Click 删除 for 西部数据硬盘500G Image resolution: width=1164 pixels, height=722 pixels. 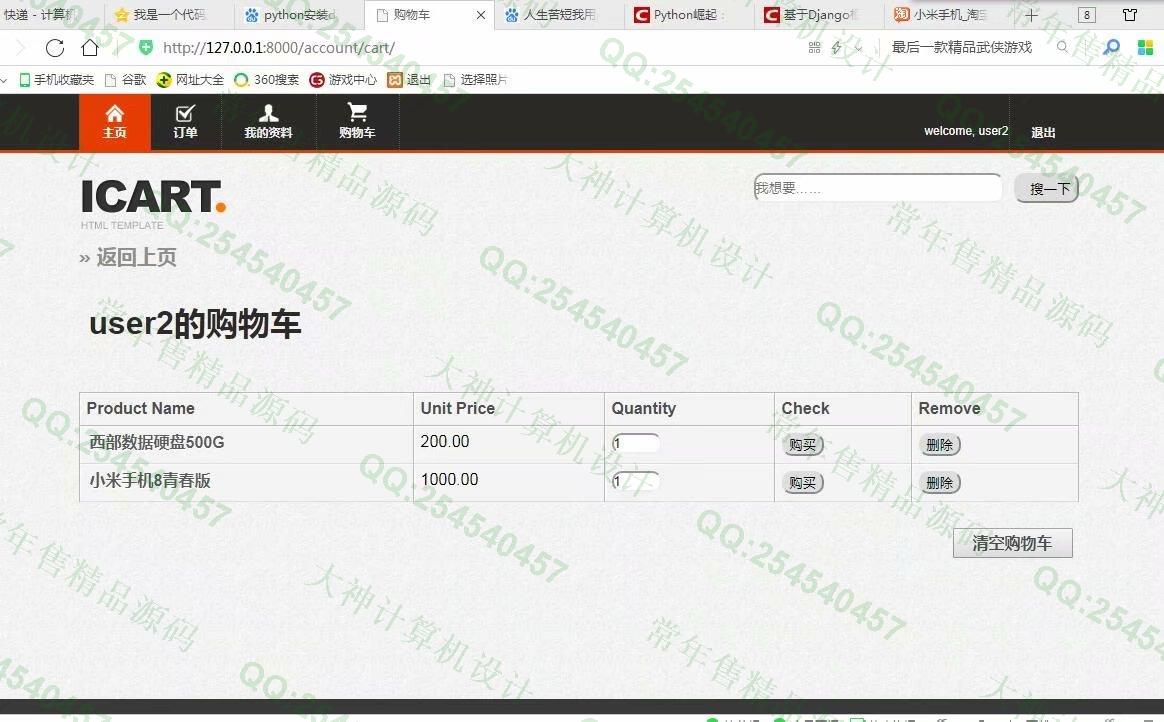[x=940, y=444]
